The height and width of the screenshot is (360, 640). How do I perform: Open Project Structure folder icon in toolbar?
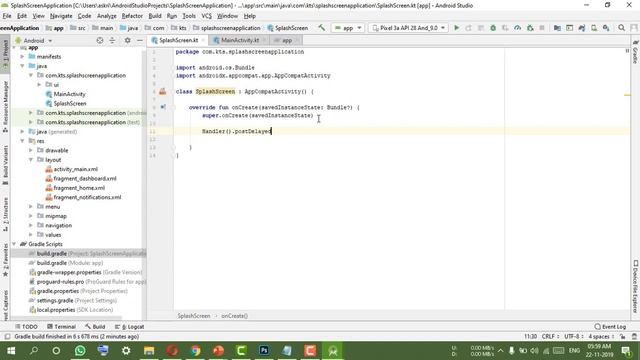[557, 28]
